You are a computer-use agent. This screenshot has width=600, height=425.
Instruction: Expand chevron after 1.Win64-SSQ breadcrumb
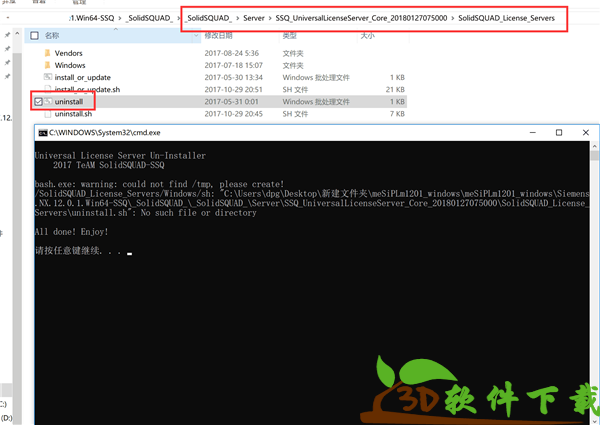[120, 18]
